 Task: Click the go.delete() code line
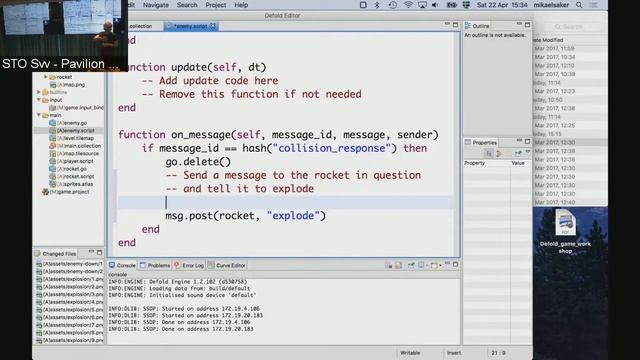click(x=198, y=162)
